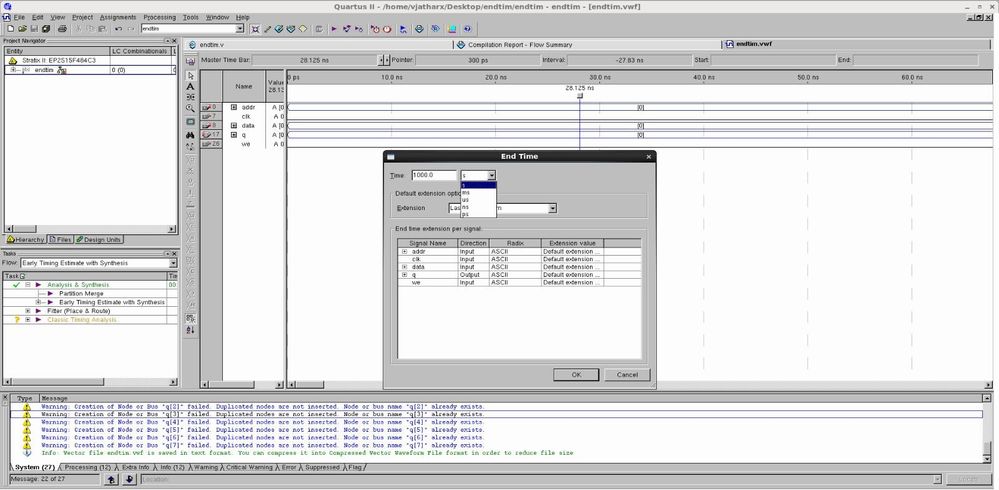Screen dimensions: 999x490
Task: Click the Stratix II warning triangle icon
Action: point(13,61)
